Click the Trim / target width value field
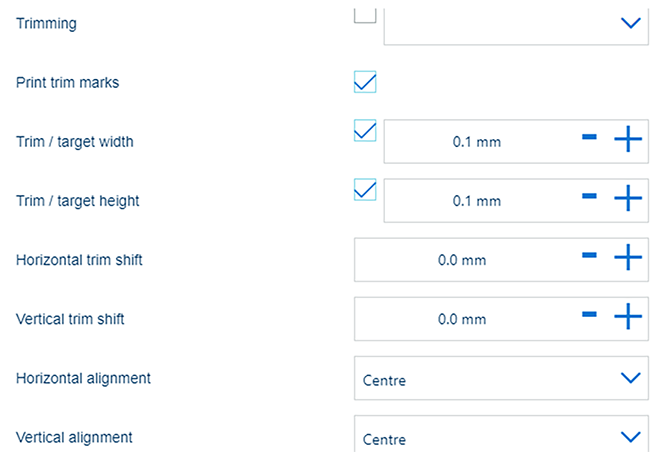This screenshot has width=668, height=452. 476,142
